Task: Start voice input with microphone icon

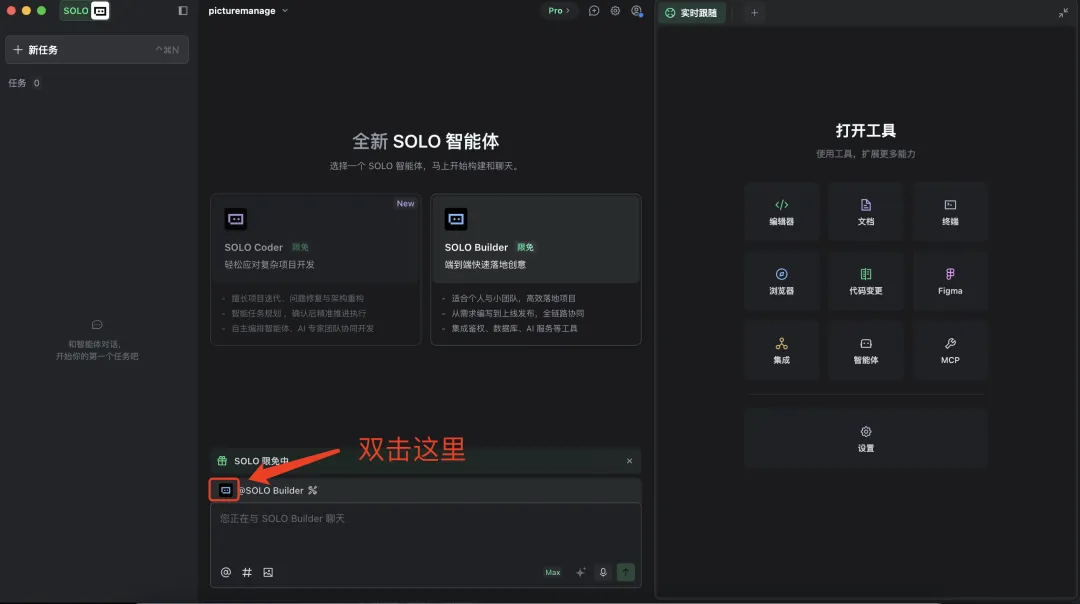Action: pyautogui.click(x=603, y=572)
